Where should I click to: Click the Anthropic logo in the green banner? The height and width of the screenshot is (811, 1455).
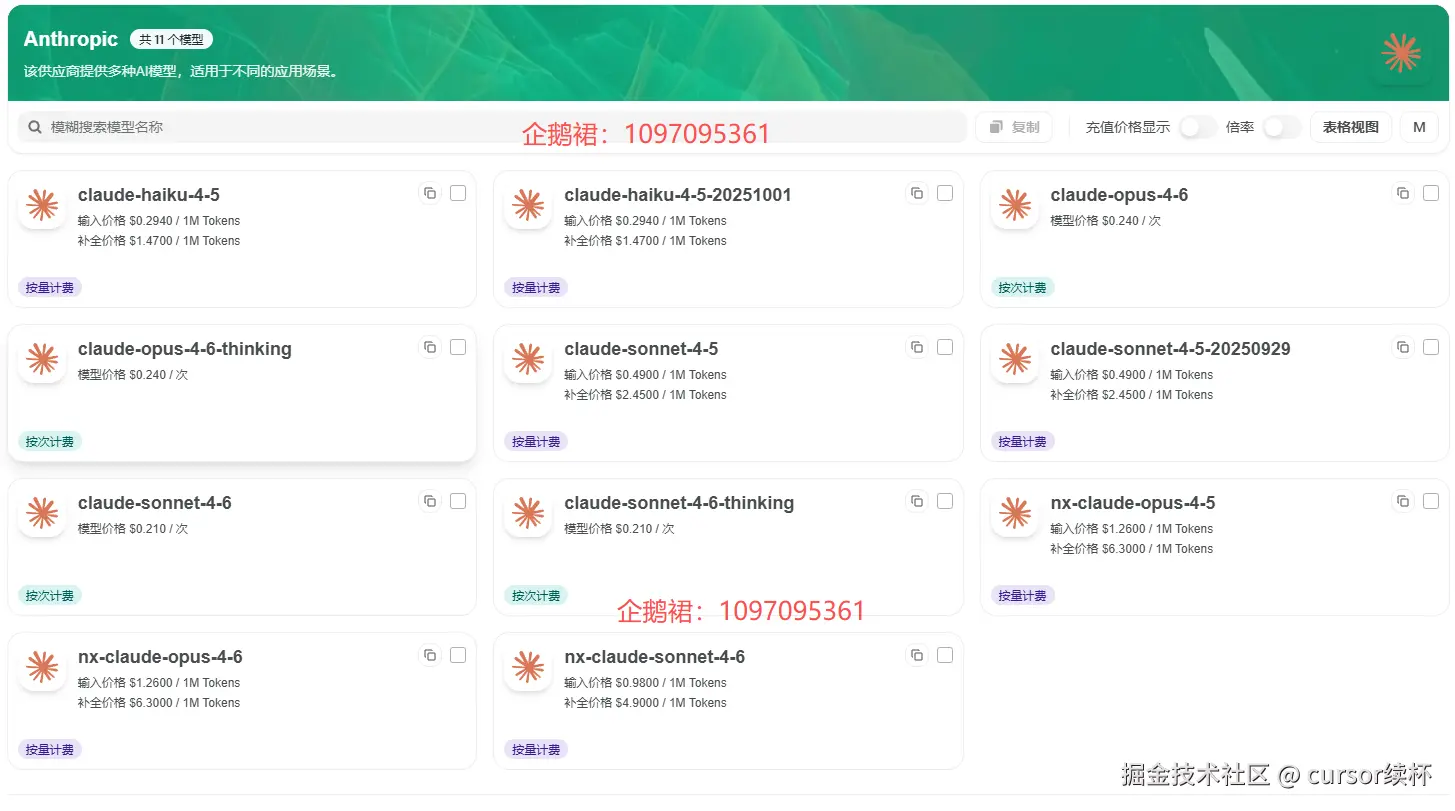pyautogui.click(x=1401, y=53)
